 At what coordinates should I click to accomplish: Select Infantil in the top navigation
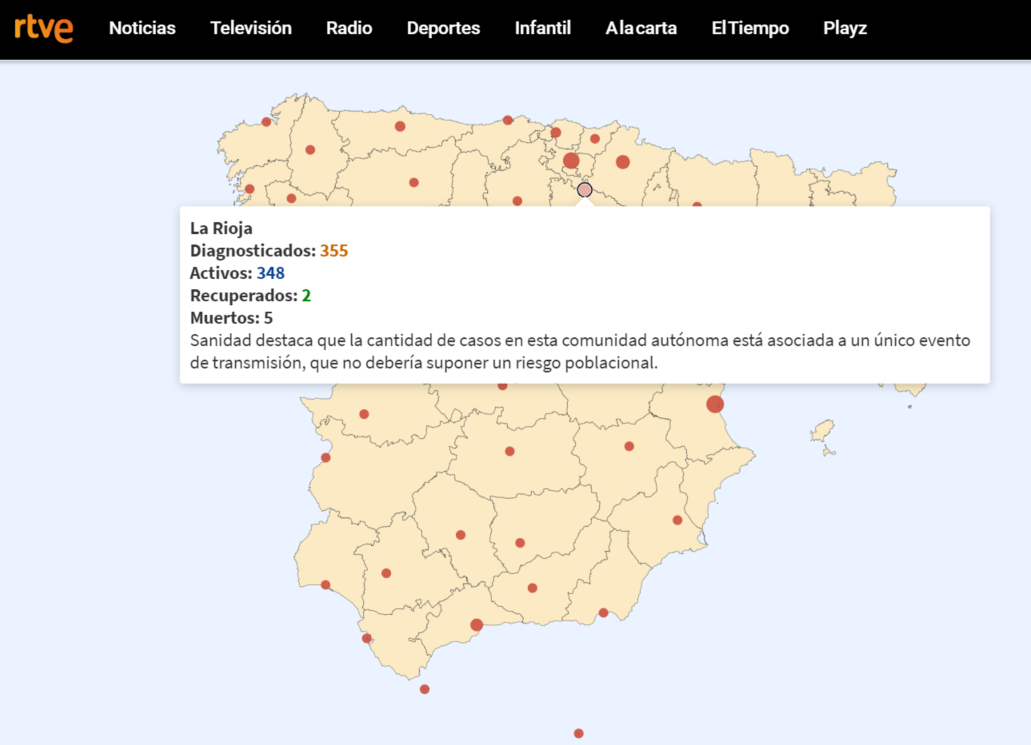click(543, 29)
